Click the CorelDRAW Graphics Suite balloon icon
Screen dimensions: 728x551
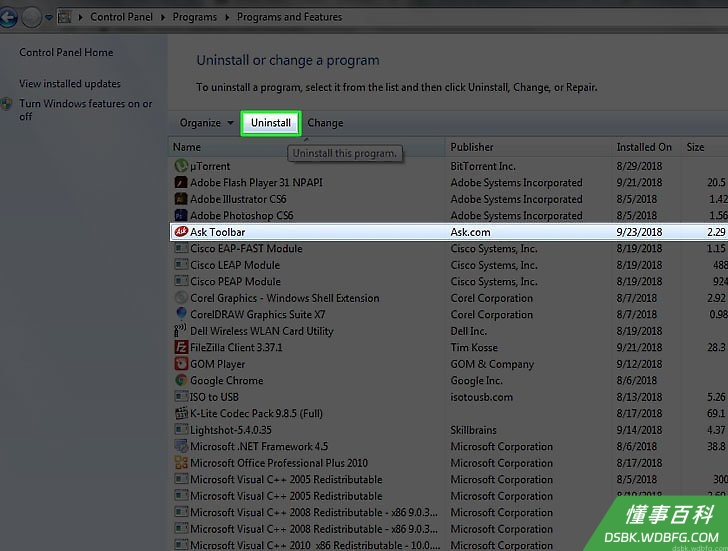coord(181,314)
